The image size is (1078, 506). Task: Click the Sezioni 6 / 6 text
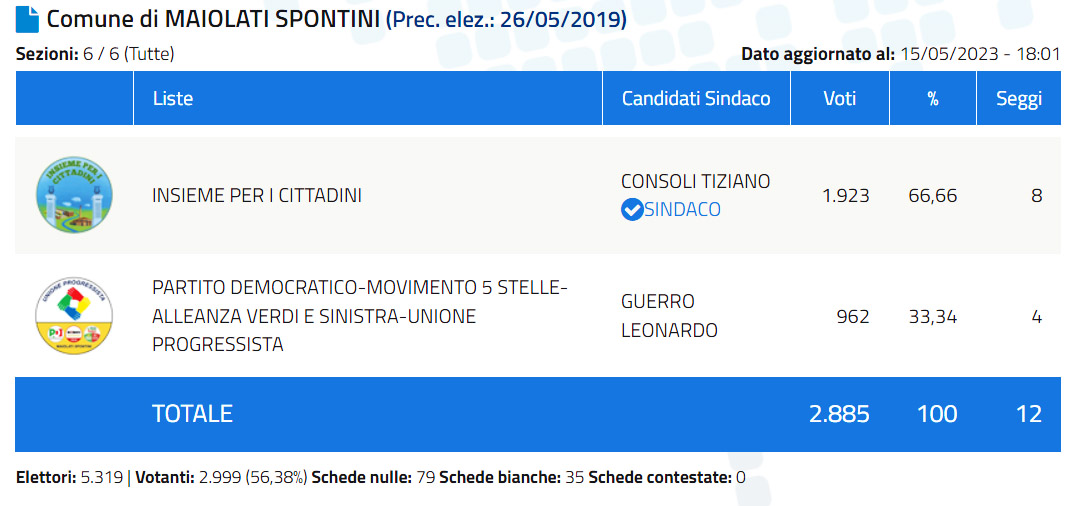(x=95, y=54)
